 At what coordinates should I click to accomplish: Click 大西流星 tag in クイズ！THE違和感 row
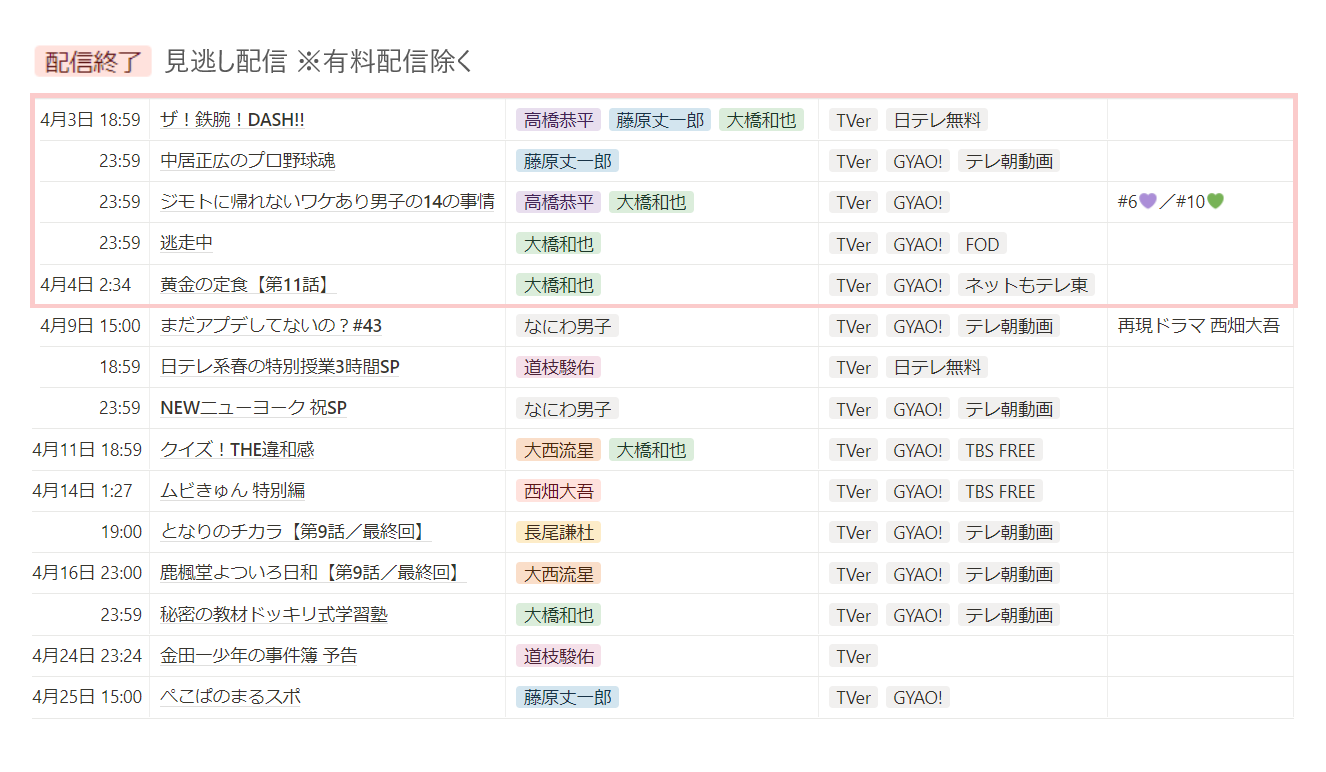(559, 450)
